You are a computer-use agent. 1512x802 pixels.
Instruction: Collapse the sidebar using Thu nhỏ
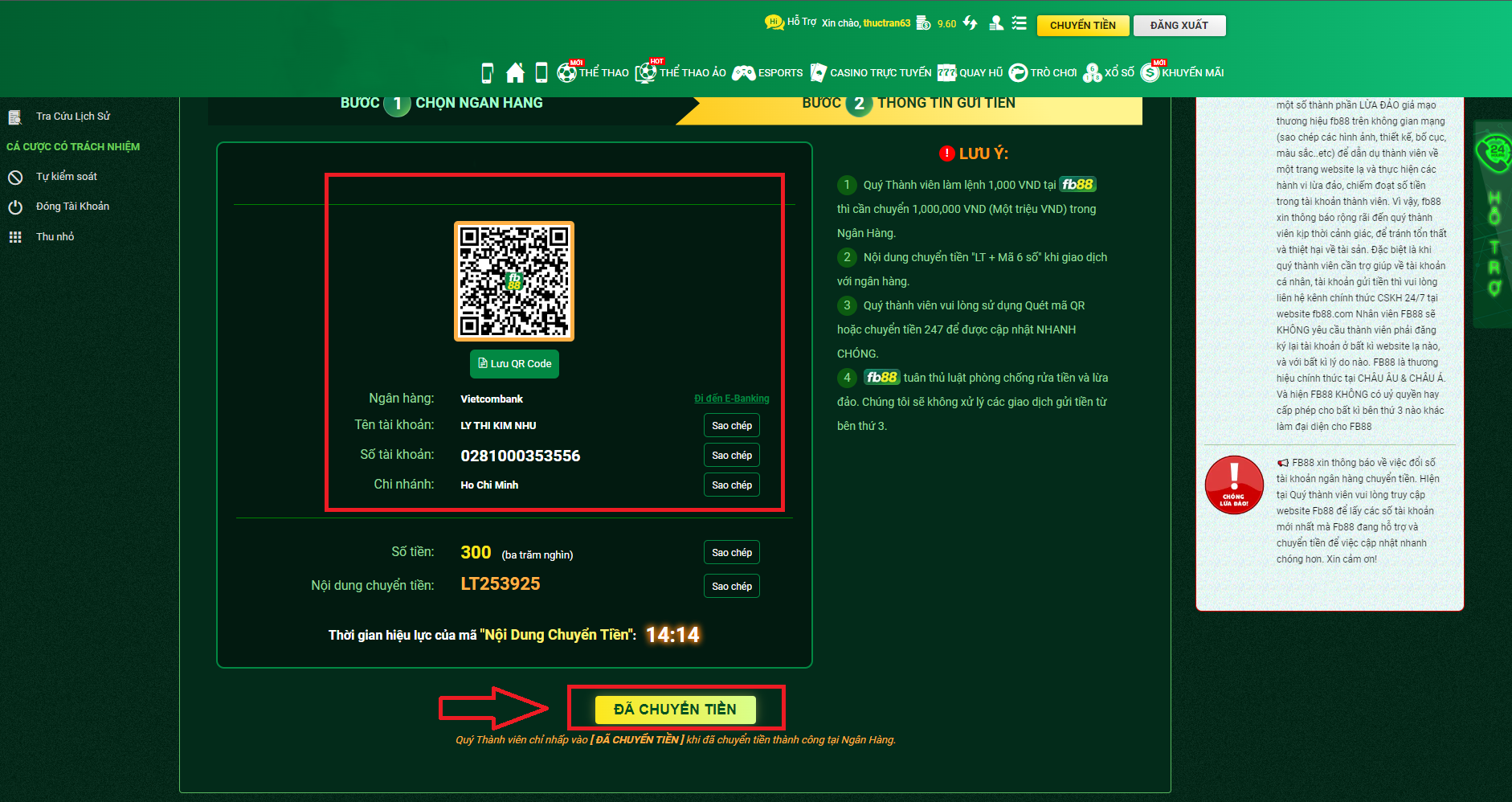pyautogui.click(x=15, y=235)
